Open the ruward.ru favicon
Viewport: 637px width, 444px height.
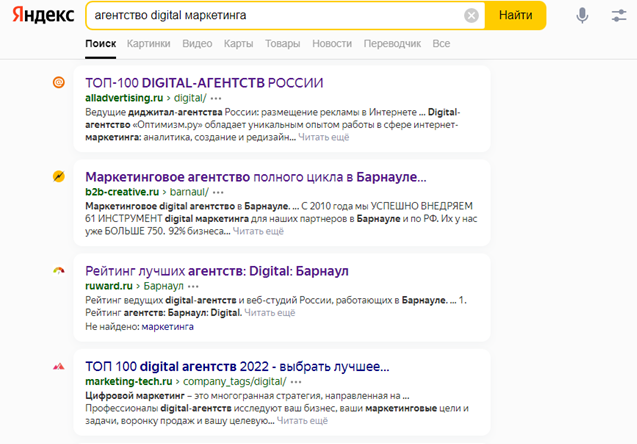59,271
